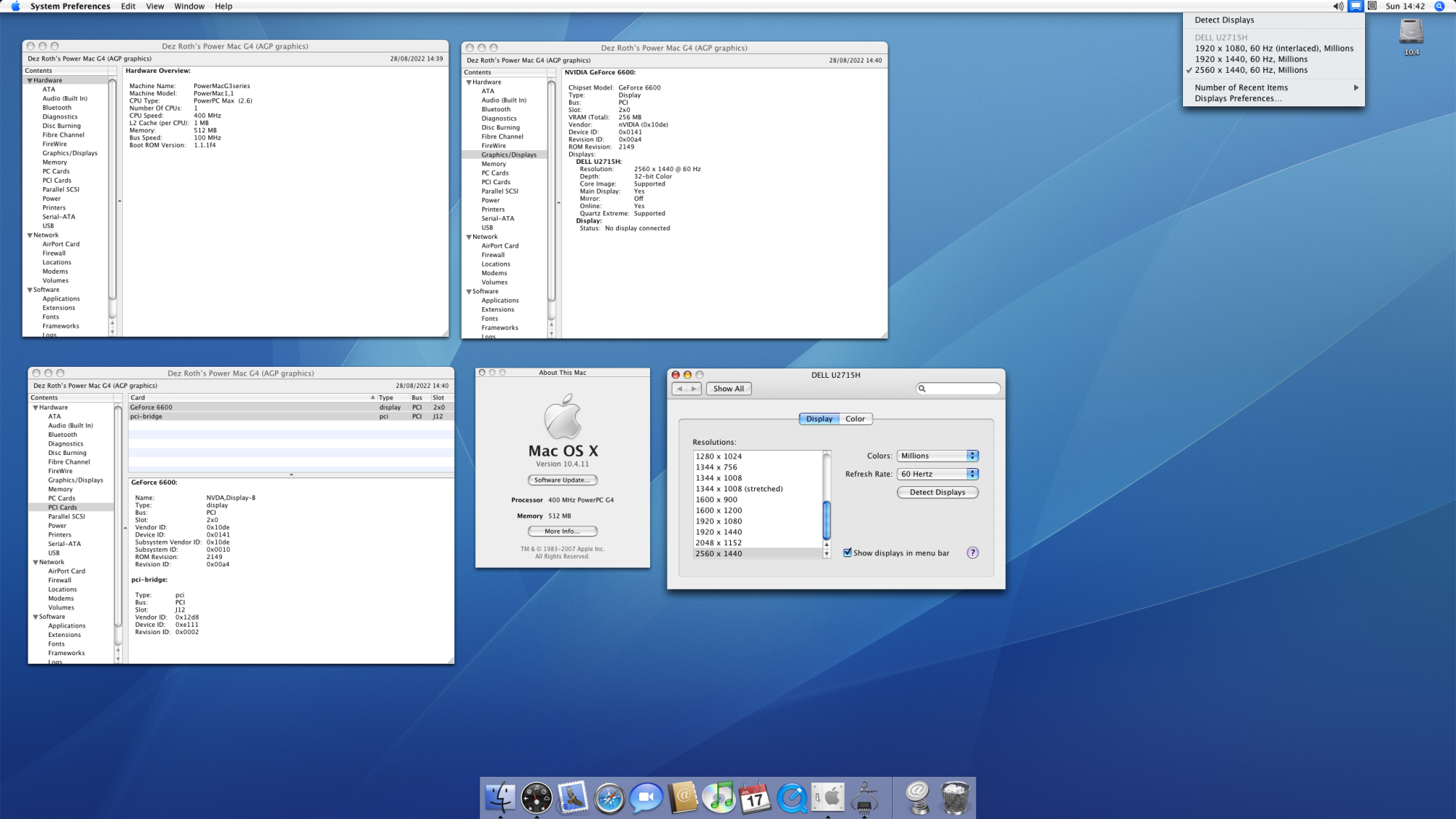
Task: Collapse Hardware triangle in NVIDIA GeForce 6600 window
Action: point(469,82)
